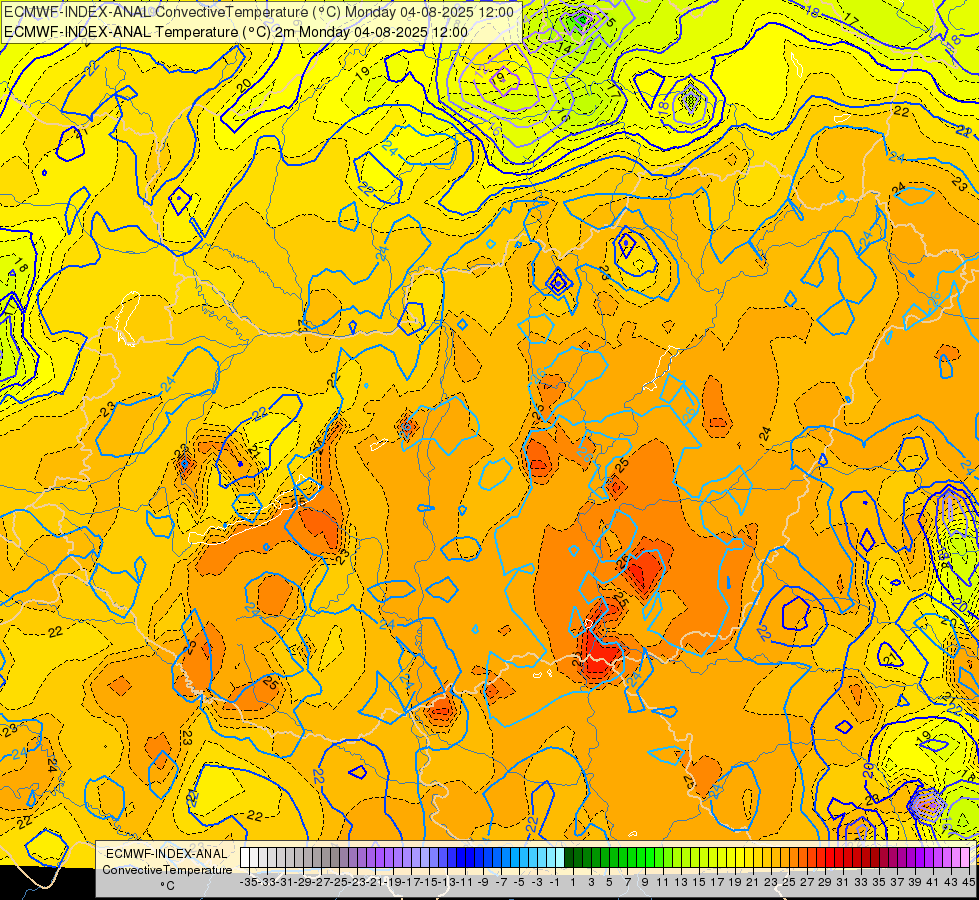Click the 5 value on the color scale

coord(609,883)
